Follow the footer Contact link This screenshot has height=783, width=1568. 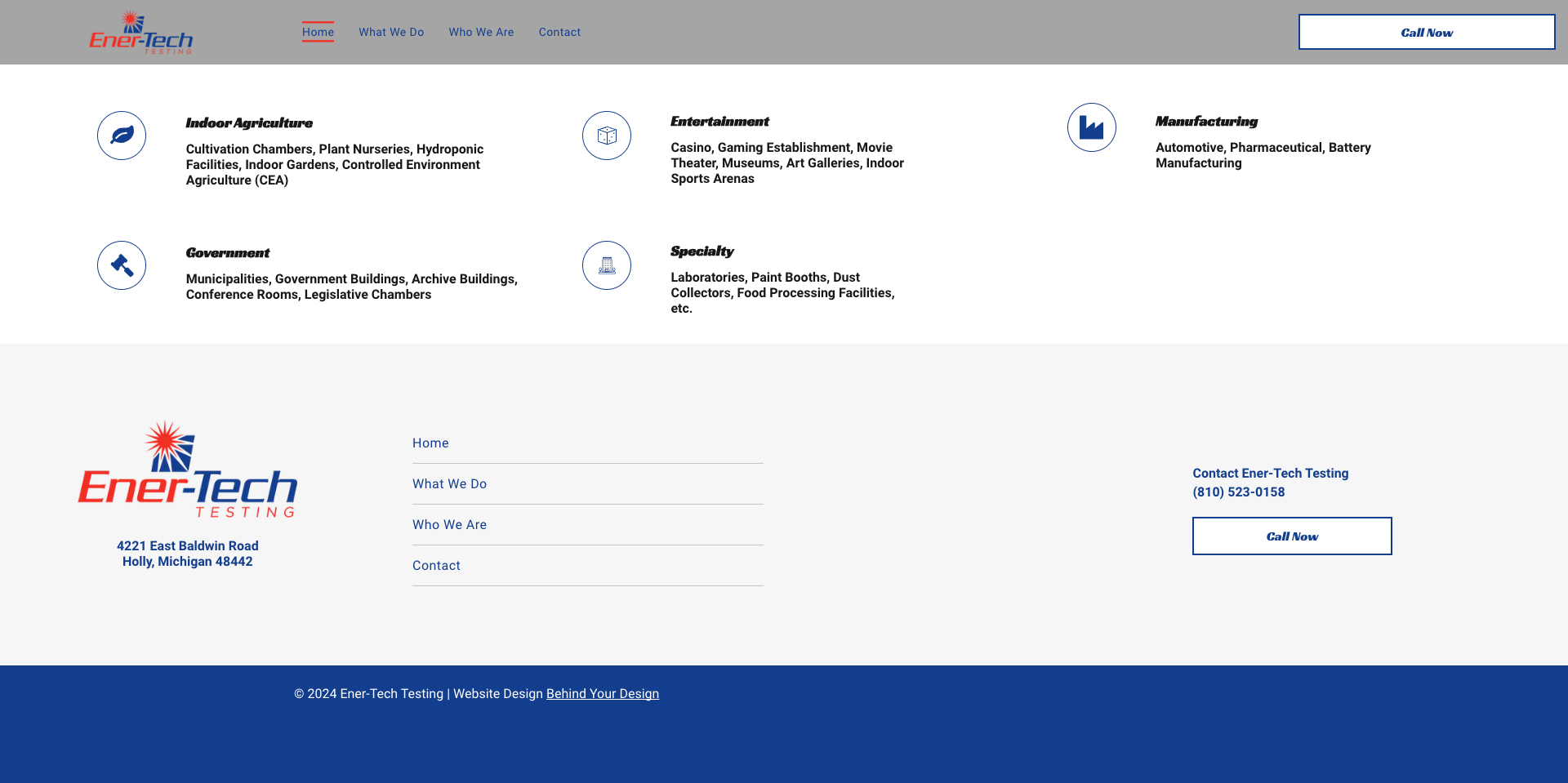436,566
